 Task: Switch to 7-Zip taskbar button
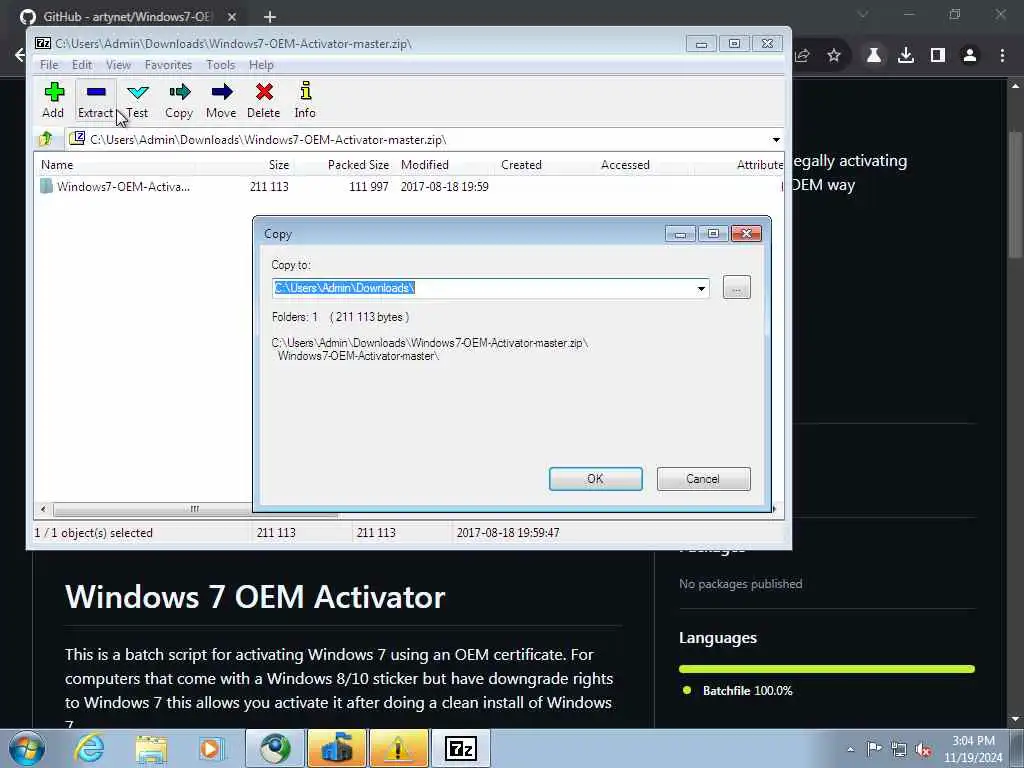460,748
